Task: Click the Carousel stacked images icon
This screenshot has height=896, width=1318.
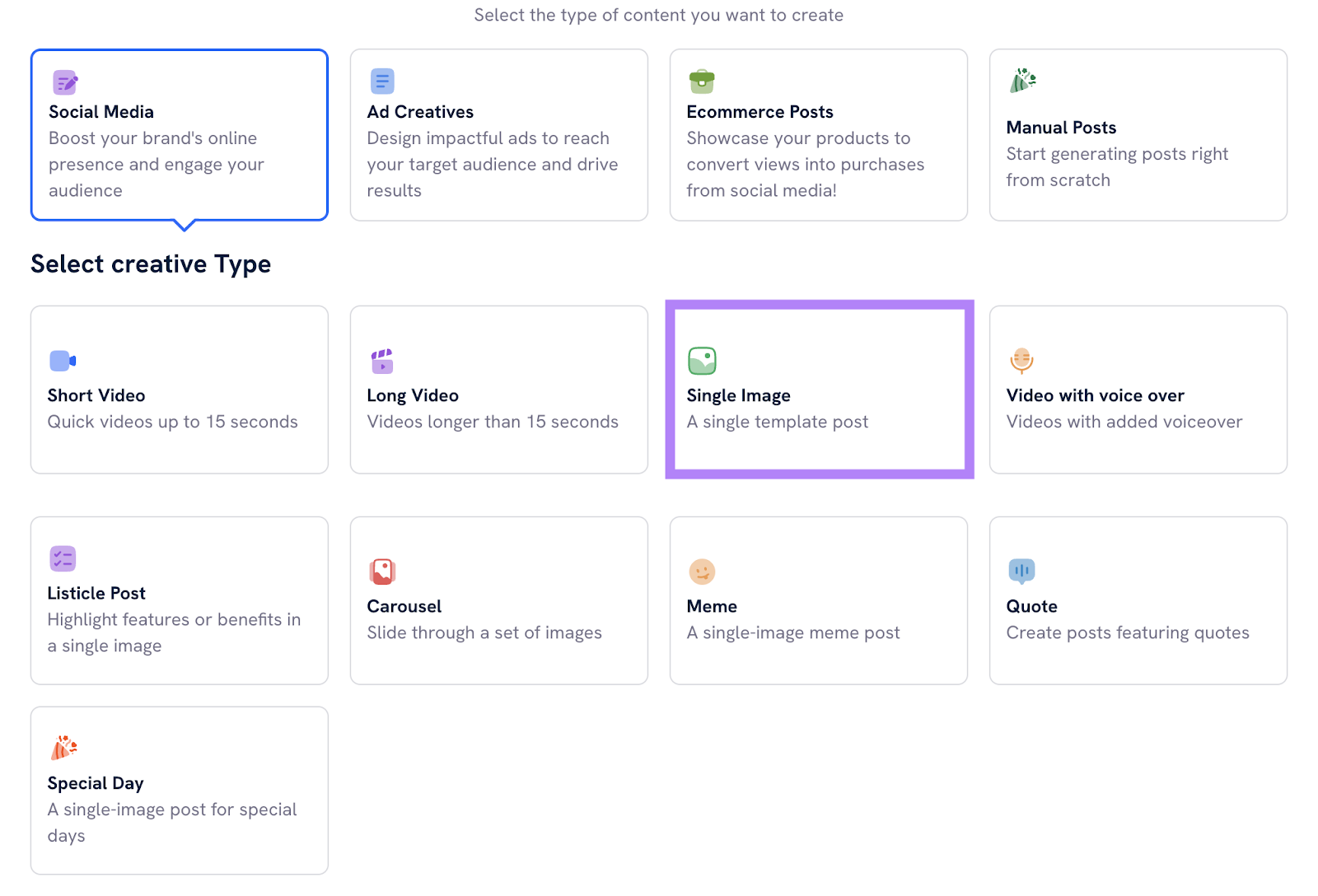Action: coord(382,572)
